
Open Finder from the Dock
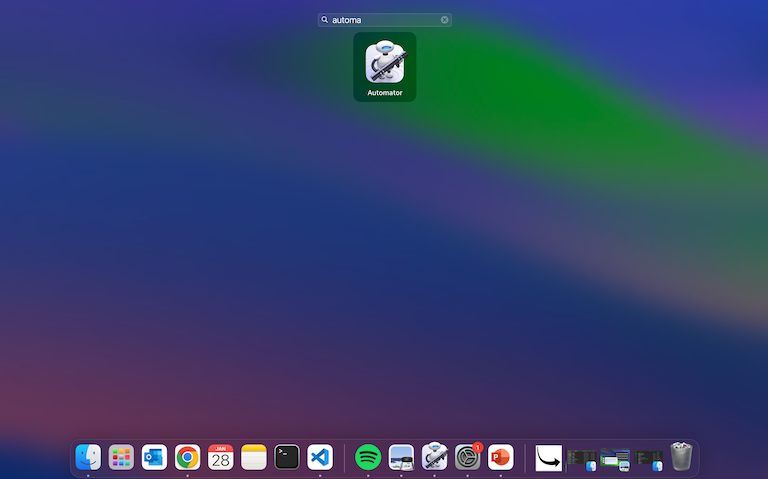[x=88, y=457]
